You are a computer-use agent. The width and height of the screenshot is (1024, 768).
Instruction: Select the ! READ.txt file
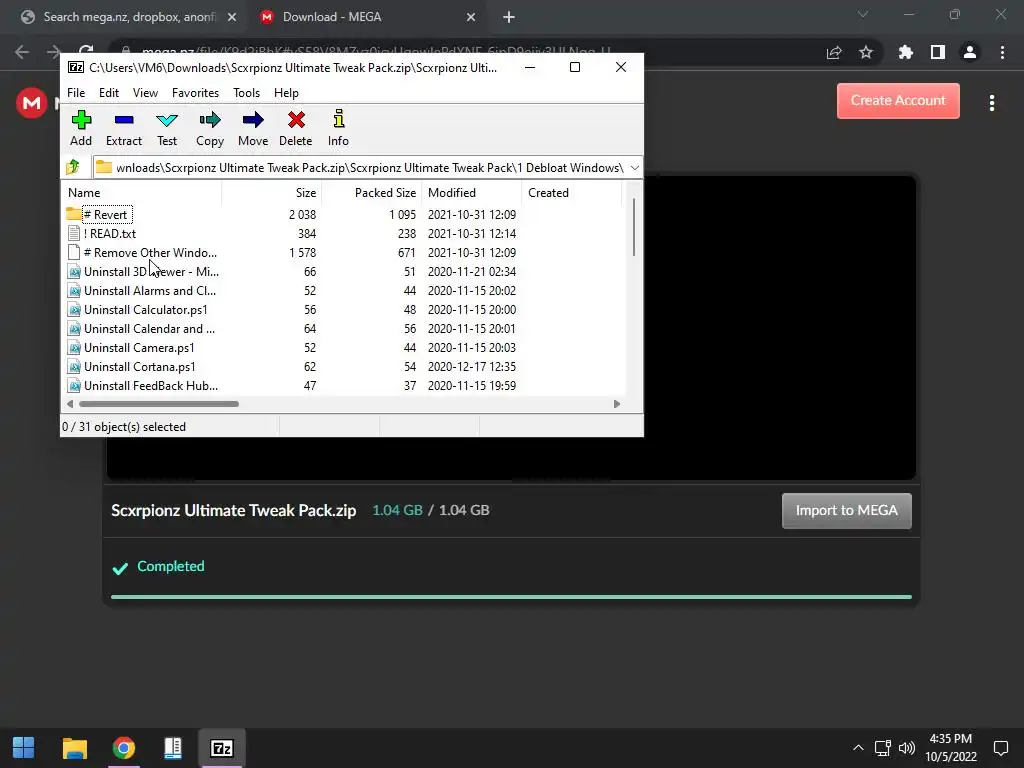coord(110,233)
